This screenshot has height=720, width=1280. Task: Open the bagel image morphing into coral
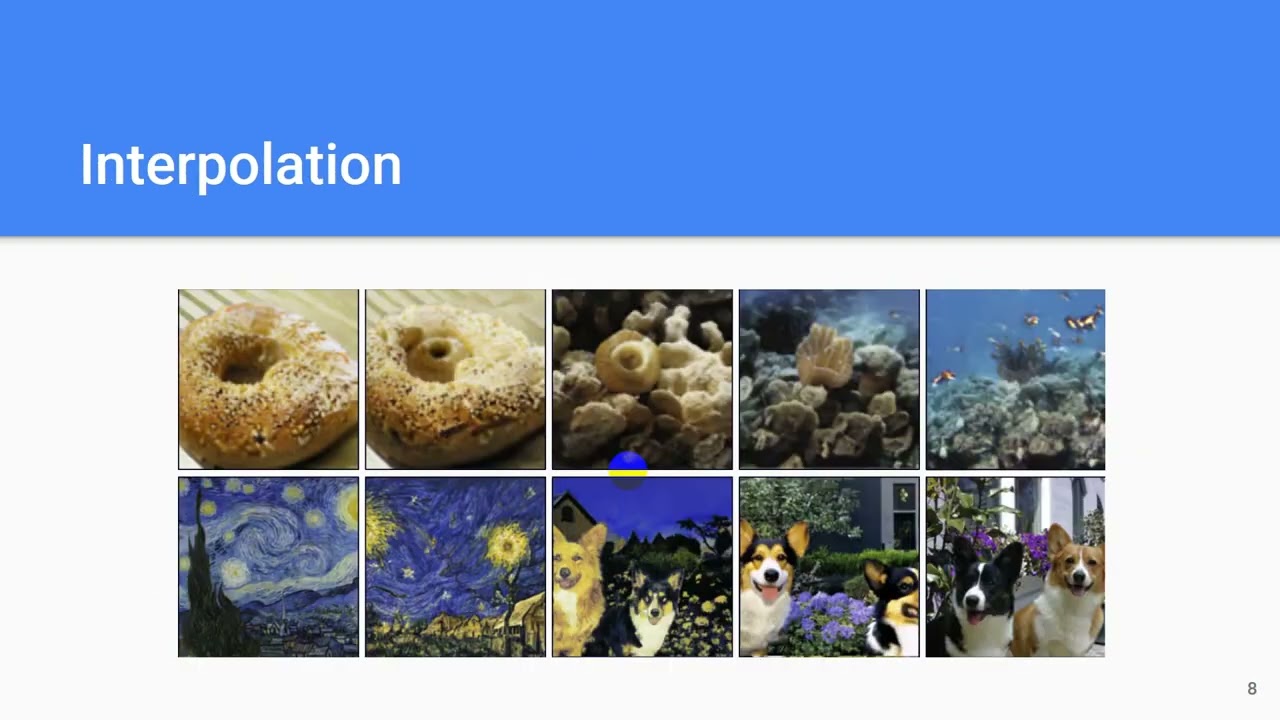(455, 379)
